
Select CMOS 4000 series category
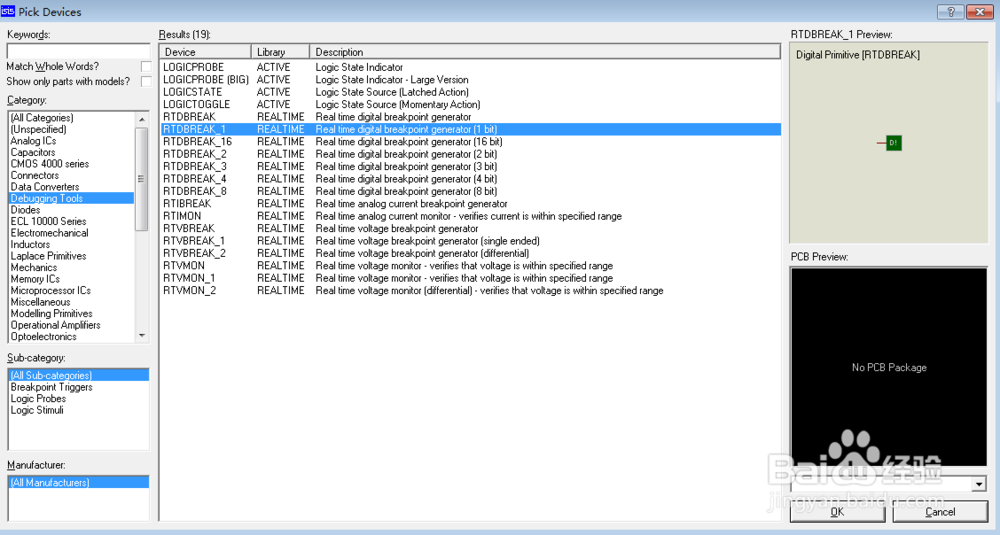(71, 164)
